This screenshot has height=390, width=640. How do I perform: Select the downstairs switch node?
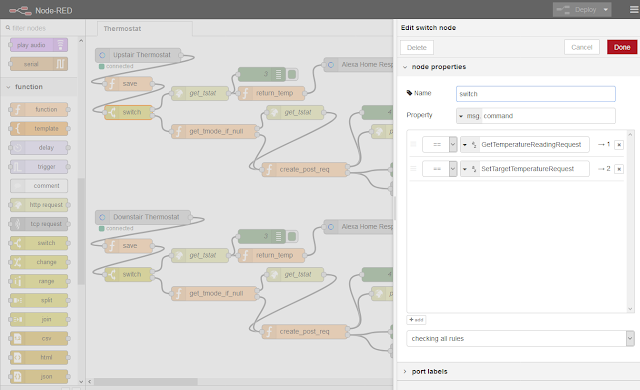[x=128, y=275]
